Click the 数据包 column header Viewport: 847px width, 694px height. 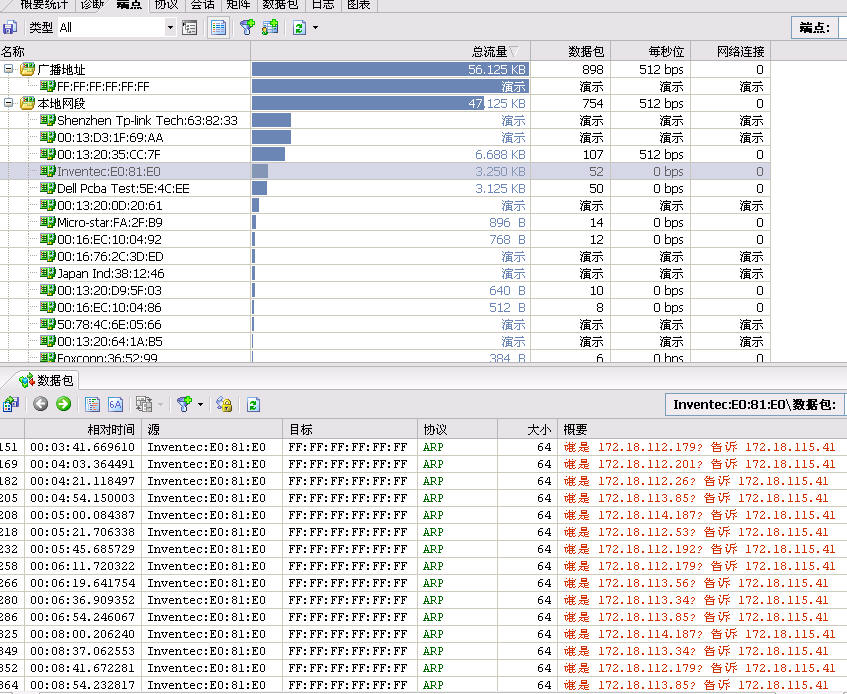pyautogui.click(x=586, y=52)
